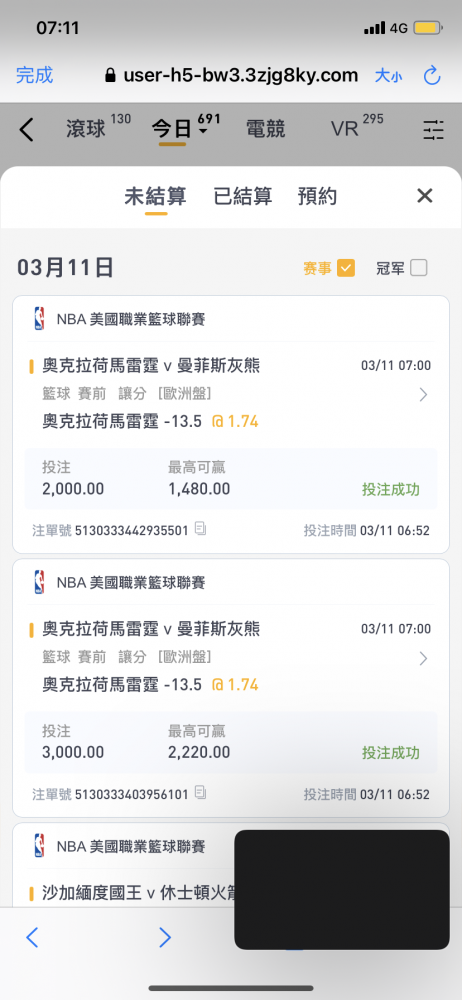Expand the 今日 dropdown arrow
The height and width of the screenshot is (1000, 462).
(x=203, y=131)
